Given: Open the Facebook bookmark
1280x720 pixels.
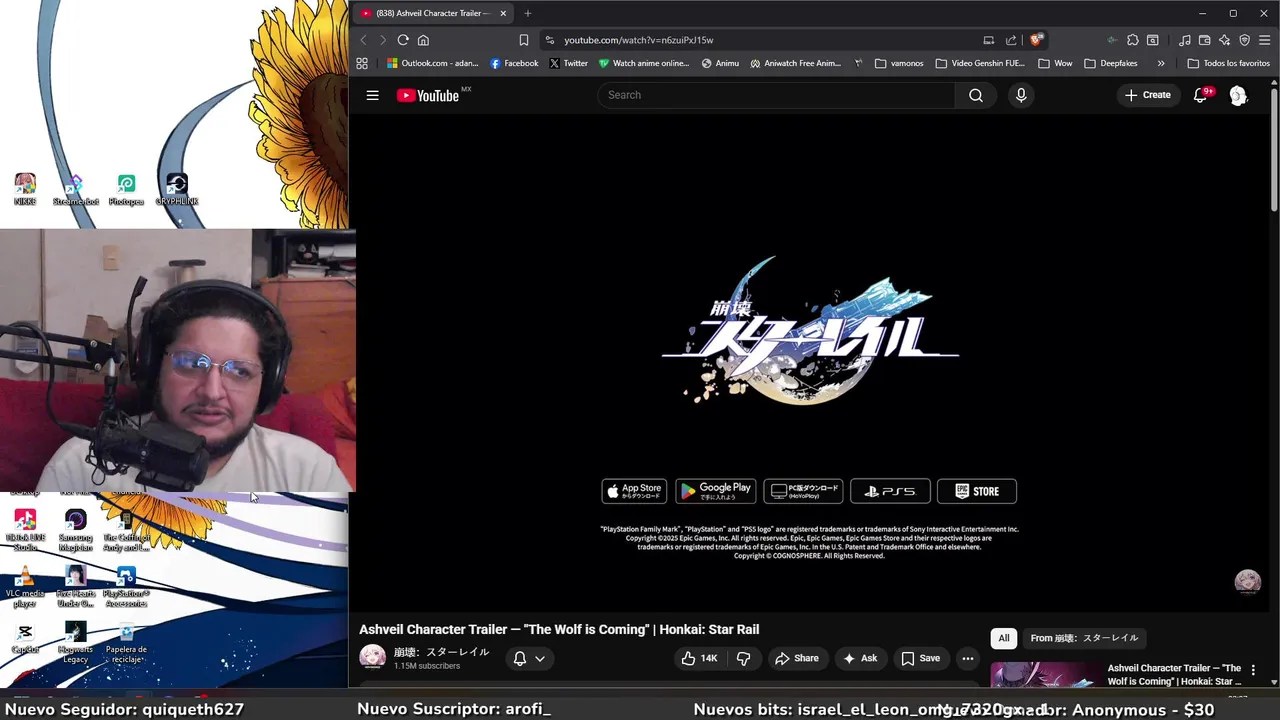Looking at the screenshot, I should pos(514,63).
